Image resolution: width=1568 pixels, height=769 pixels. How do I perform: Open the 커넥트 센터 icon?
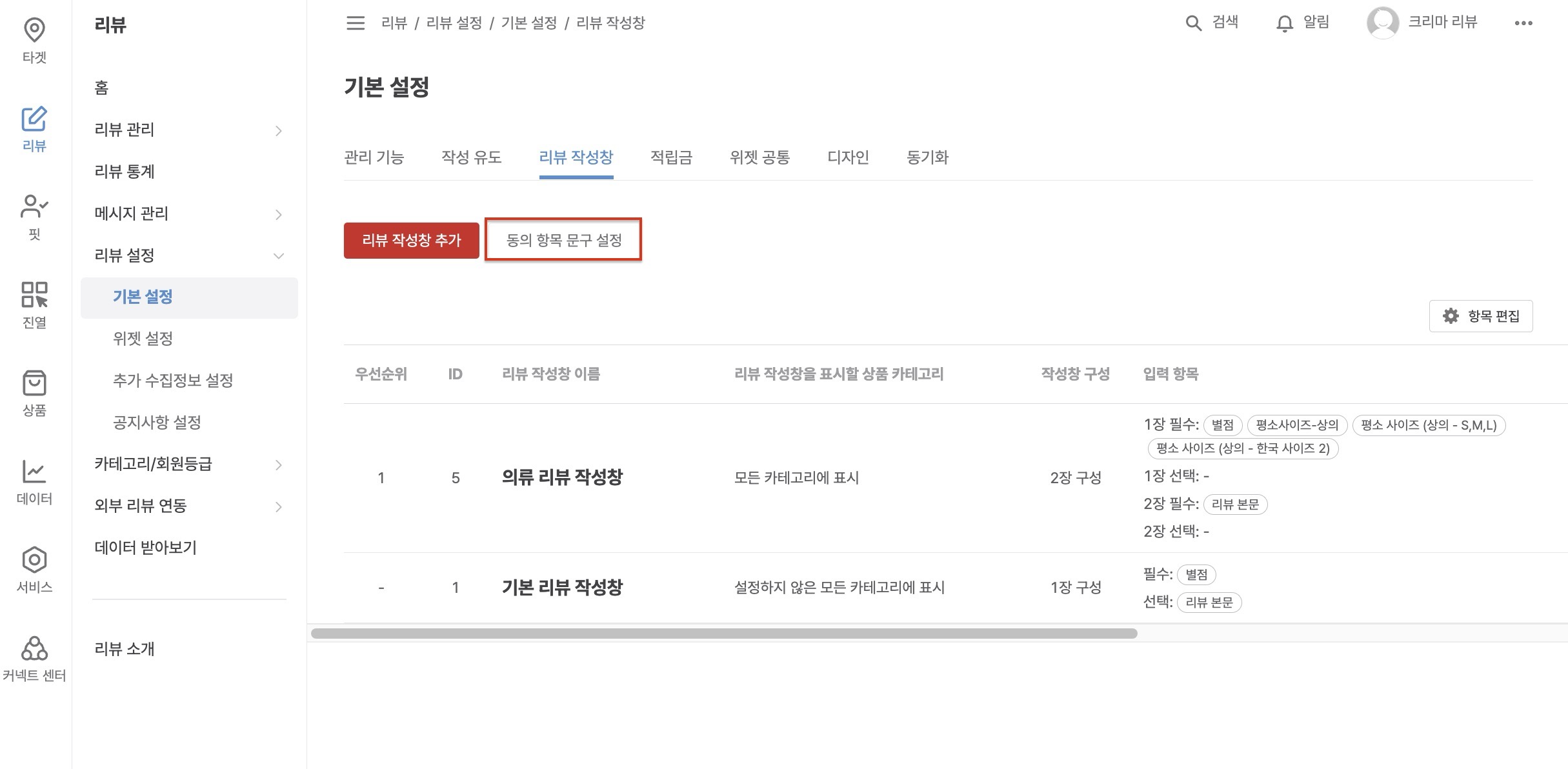pyautogui.click(x=34, y=648)
